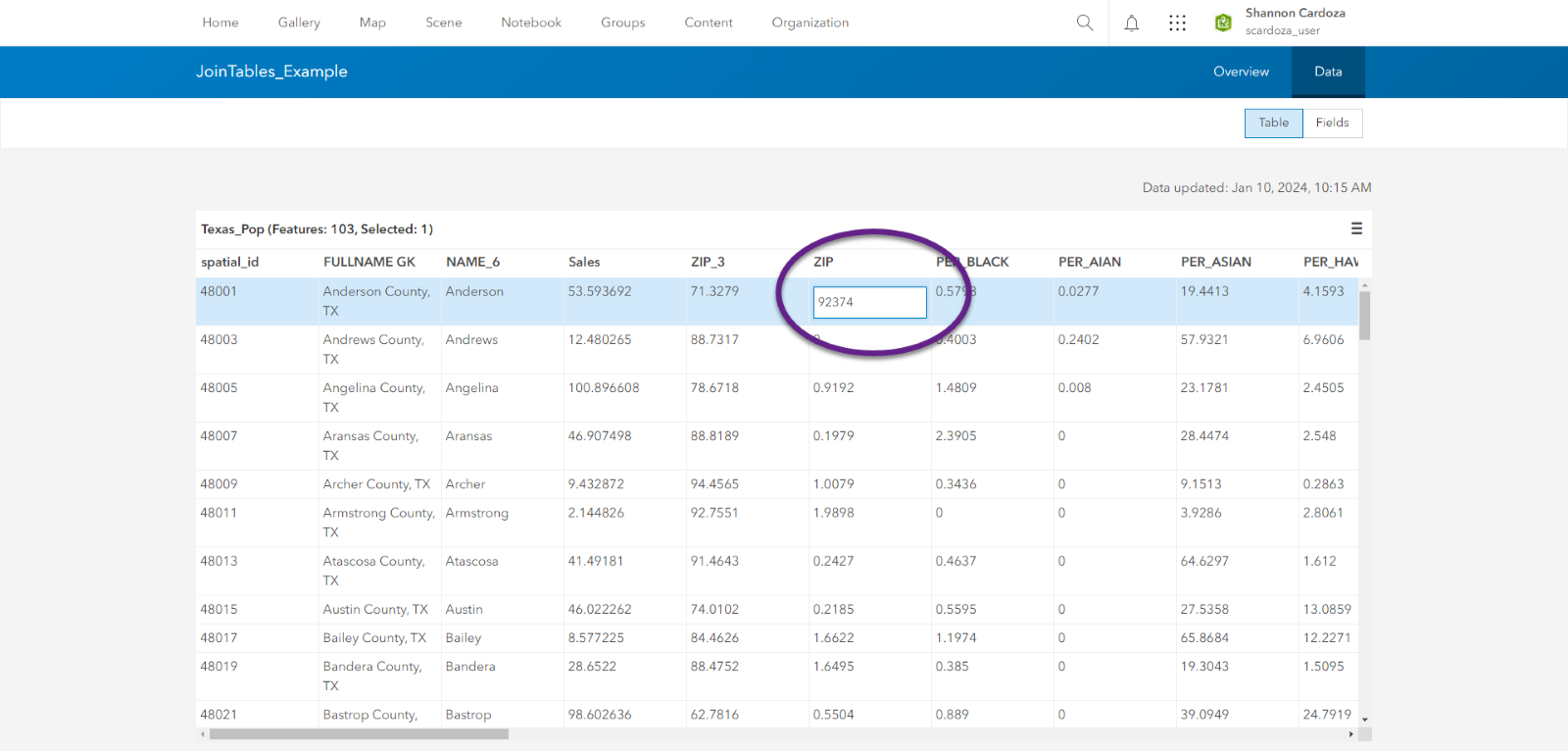Select the Data tab

(1328, 72)
